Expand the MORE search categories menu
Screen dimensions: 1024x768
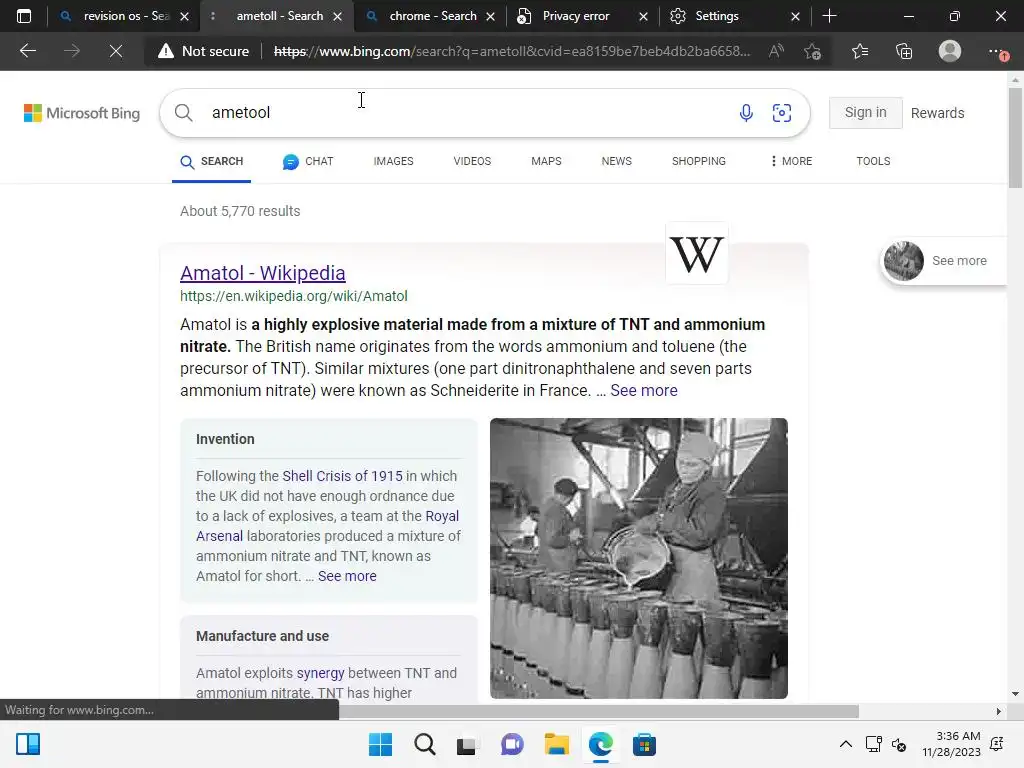coord(791,161)
